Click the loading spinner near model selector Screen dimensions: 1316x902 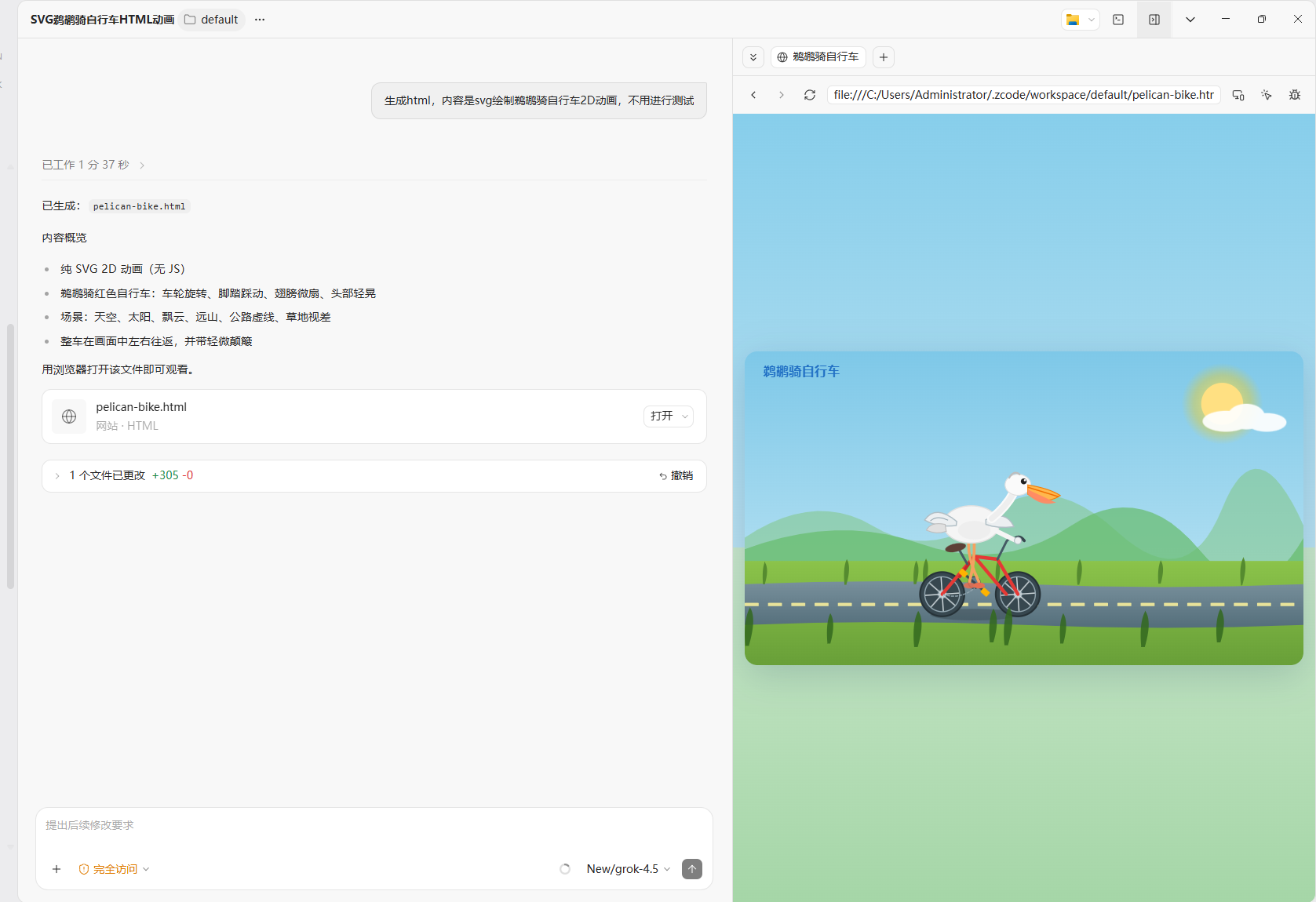tap(565, 869)
